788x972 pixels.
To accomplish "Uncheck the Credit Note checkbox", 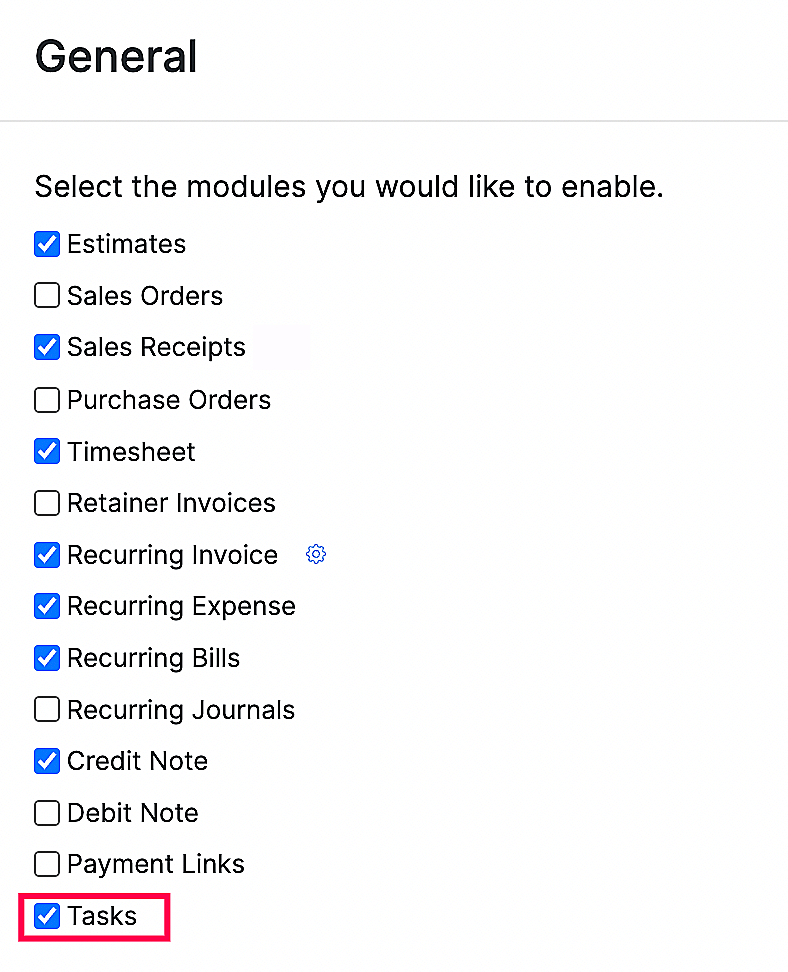I will point(46,760).
